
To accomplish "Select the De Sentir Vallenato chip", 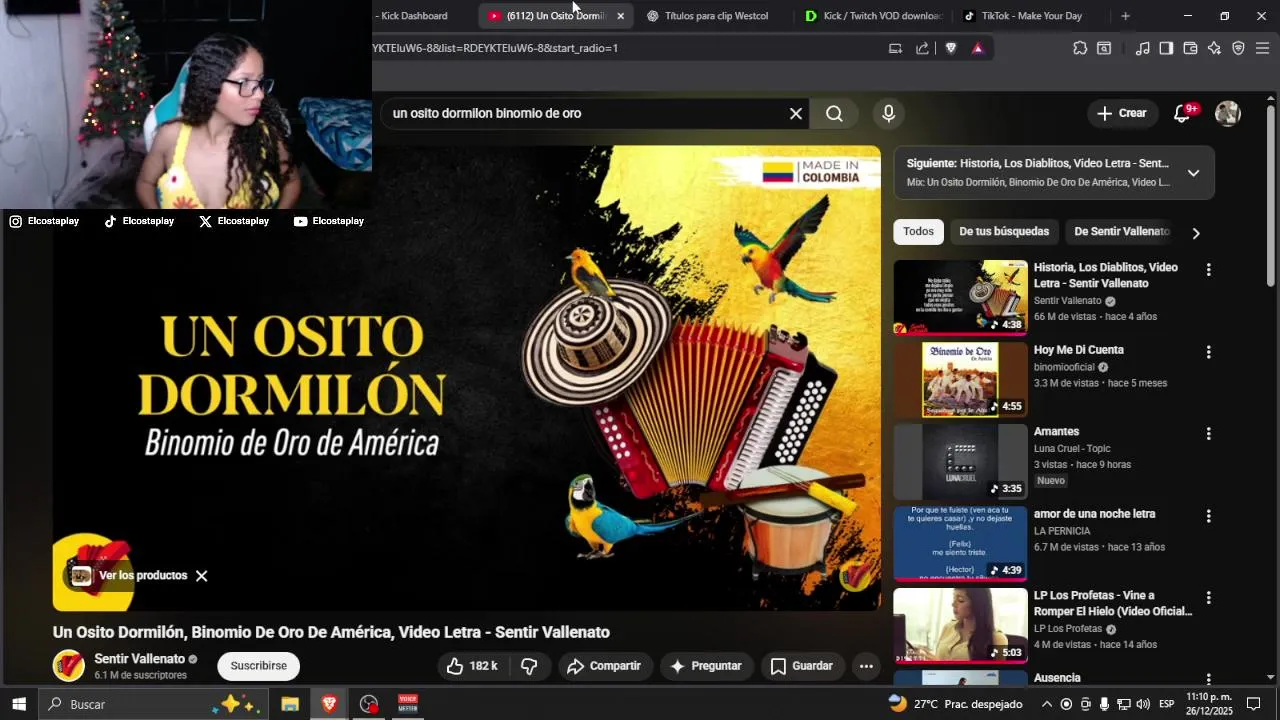I will pos(1121,232).
